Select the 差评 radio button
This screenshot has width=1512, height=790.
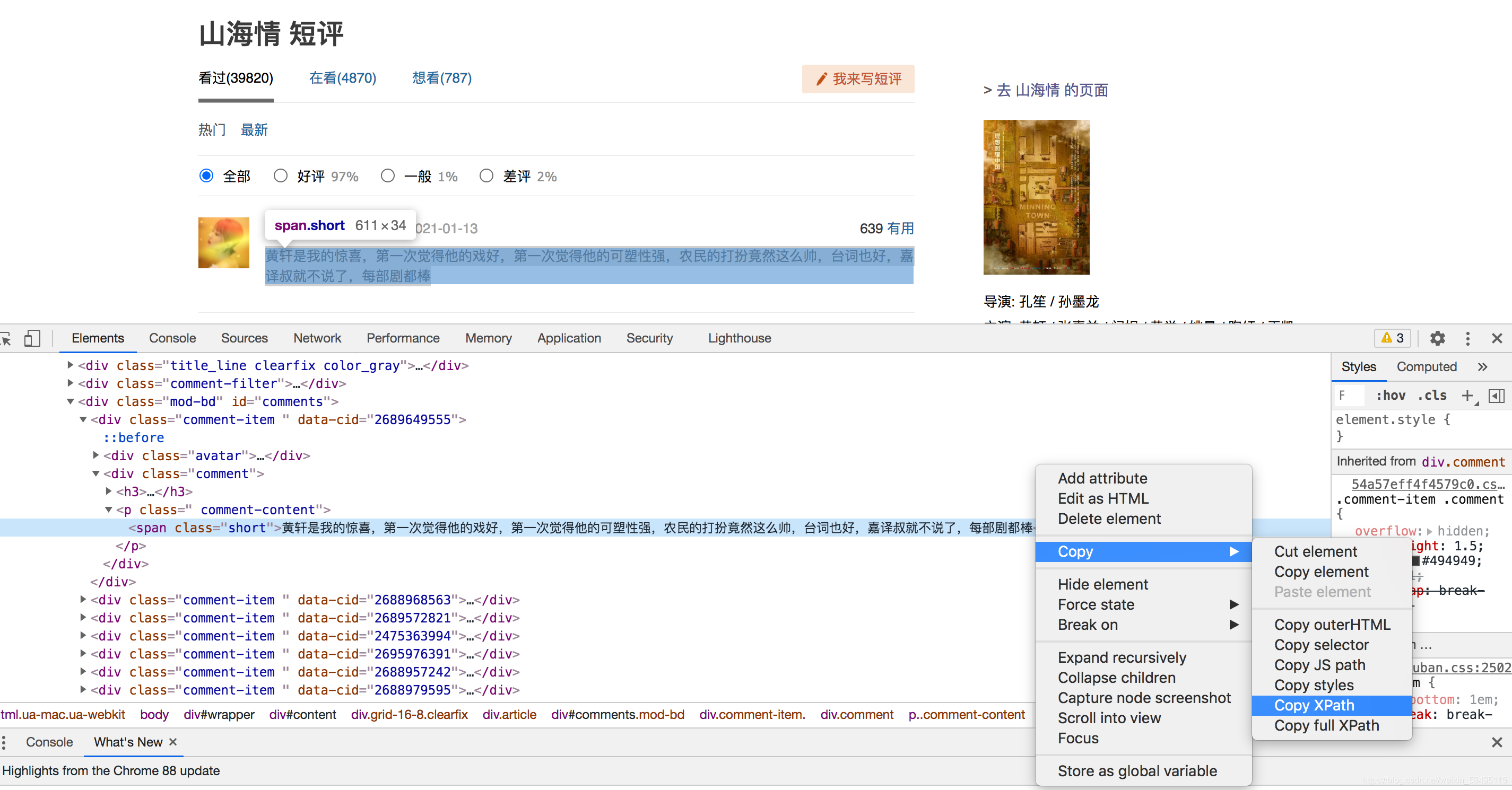coord(486,176)
